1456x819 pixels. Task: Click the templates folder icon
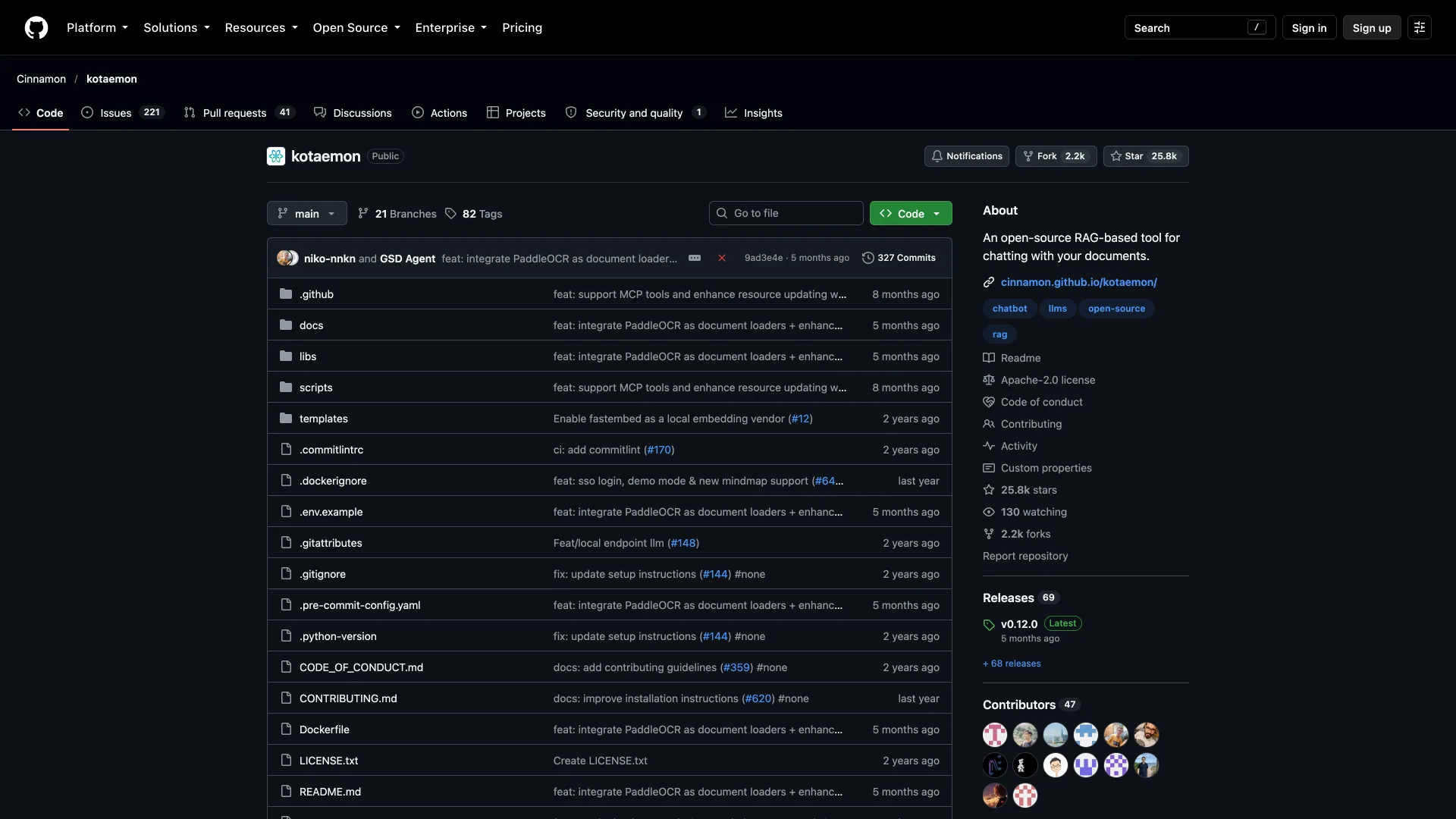pyautogui.click(x=286, y=419)
